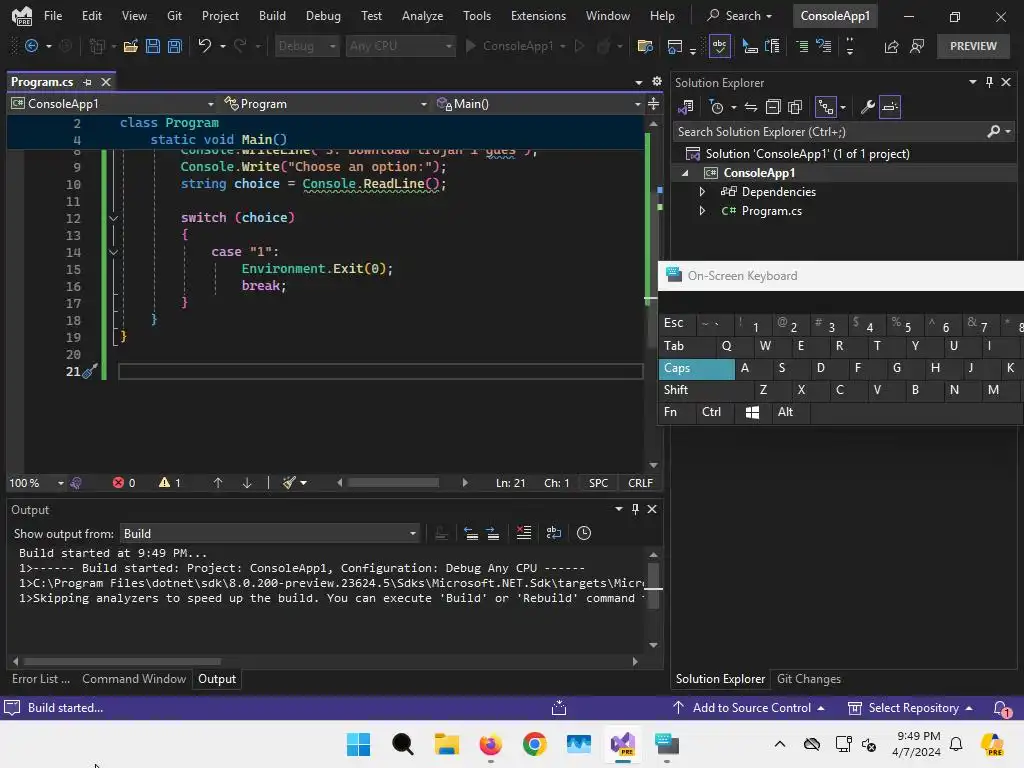The width and height of the screenshot is (1024, 768).
Task: Comment out selected lines toolbar icon
Action: (802, 46)
